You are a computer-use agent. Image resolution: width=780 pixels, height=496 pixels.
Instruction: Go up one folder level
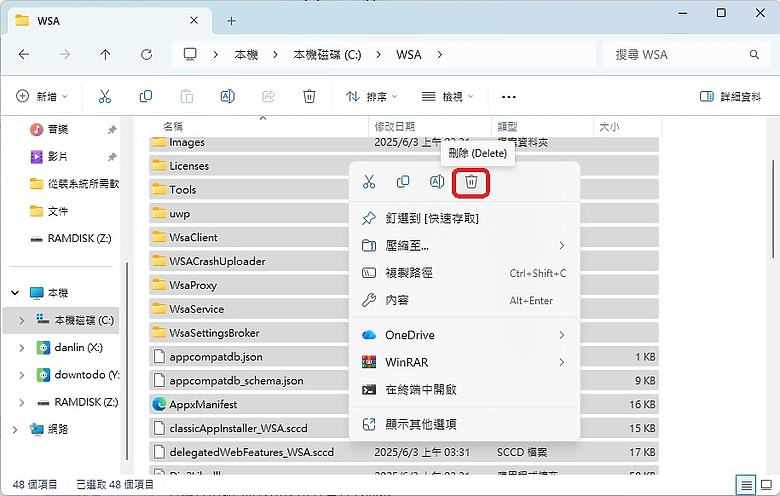point(105,54)
